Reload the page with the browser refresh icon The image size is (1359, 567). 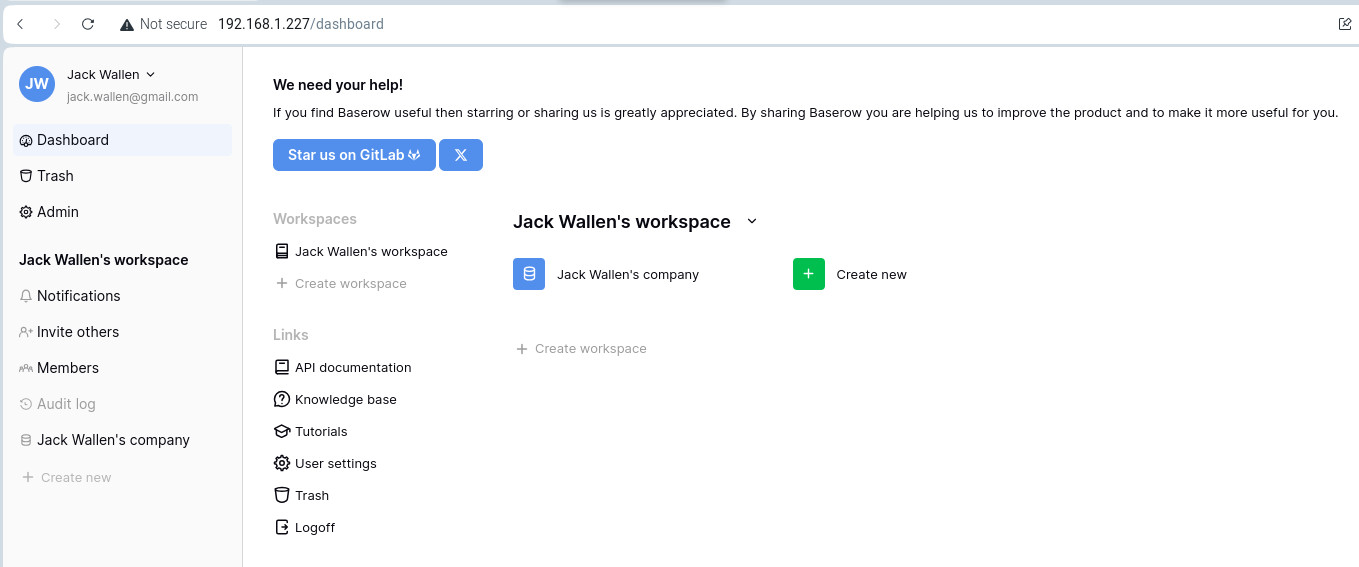pos(88,24)
